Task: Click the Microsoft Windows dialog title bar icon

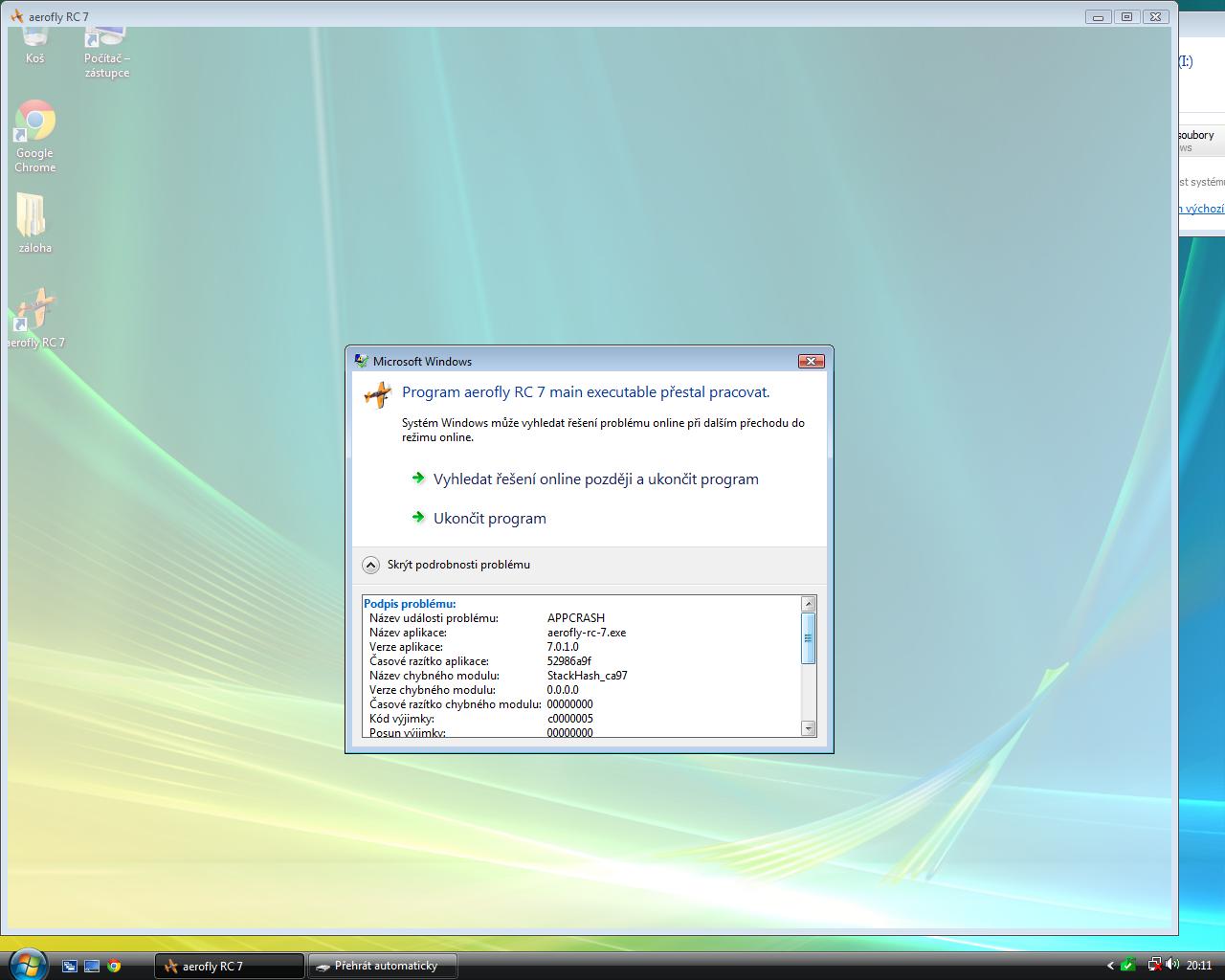Action: point(361,361)
